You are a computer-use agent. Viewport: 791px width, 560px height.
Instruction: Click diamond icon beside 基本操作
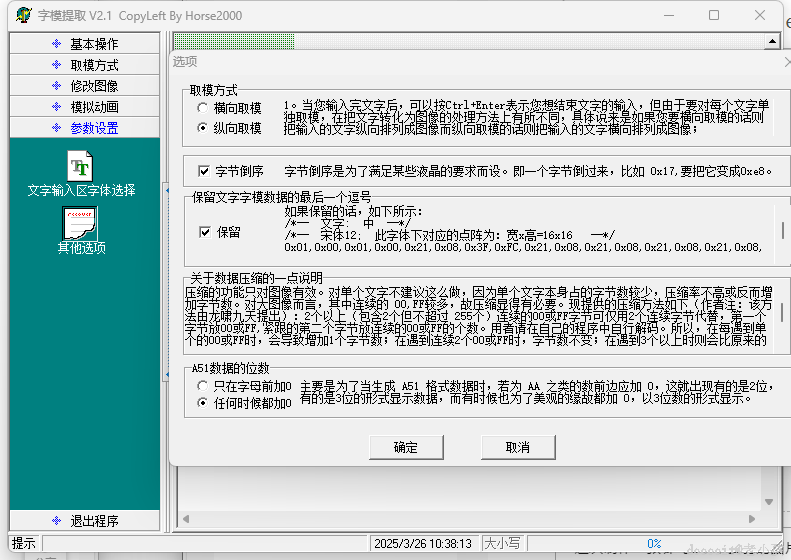(x=56, y=44)
